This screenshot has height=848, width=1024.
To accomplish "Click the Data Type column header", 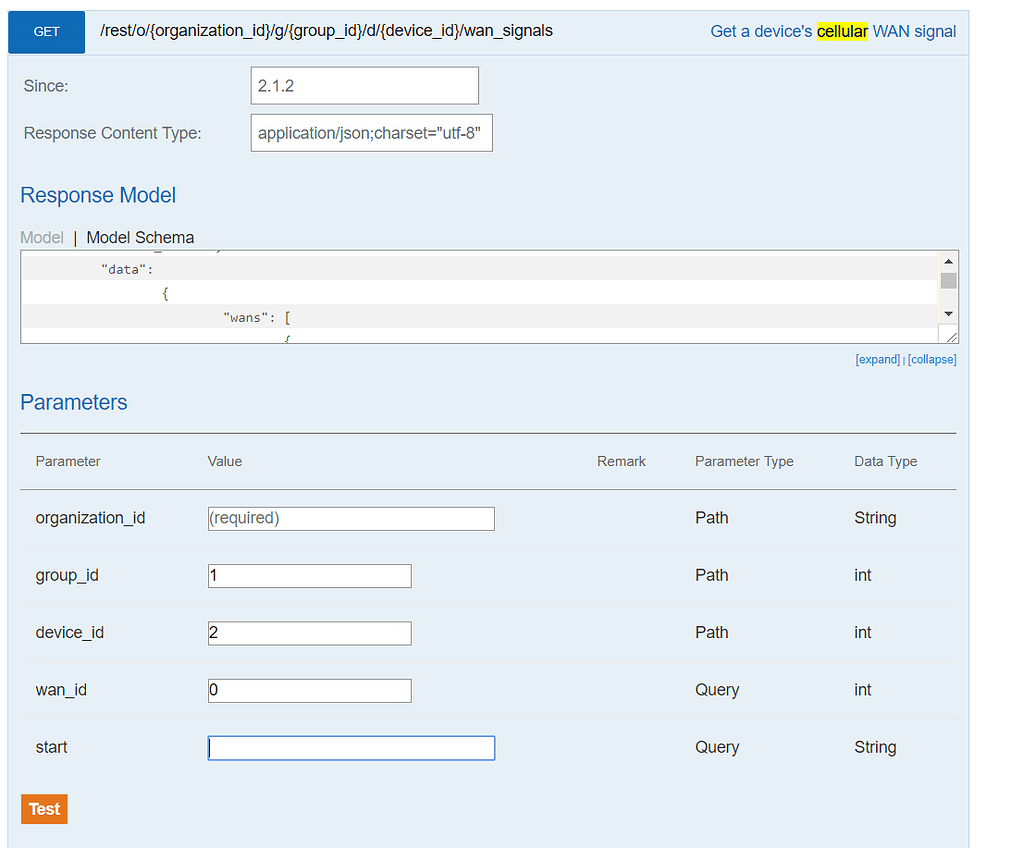I will pos(886,461).
